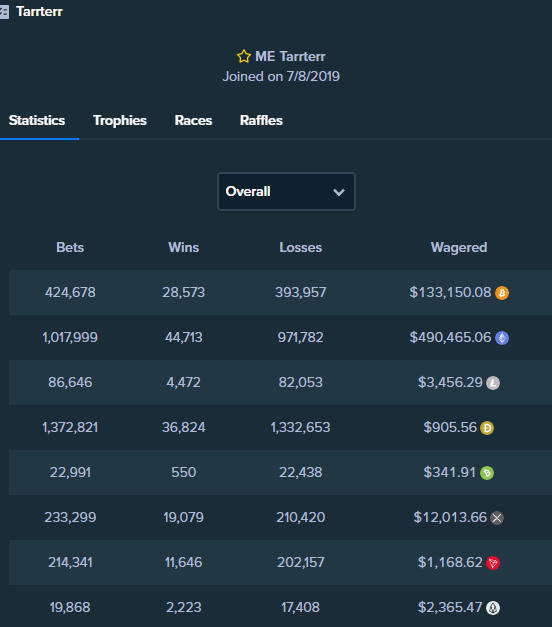Screen dimensions: 552x627
Task: Click the Bitcoin Cash green icon
Action: click(487, 473)
